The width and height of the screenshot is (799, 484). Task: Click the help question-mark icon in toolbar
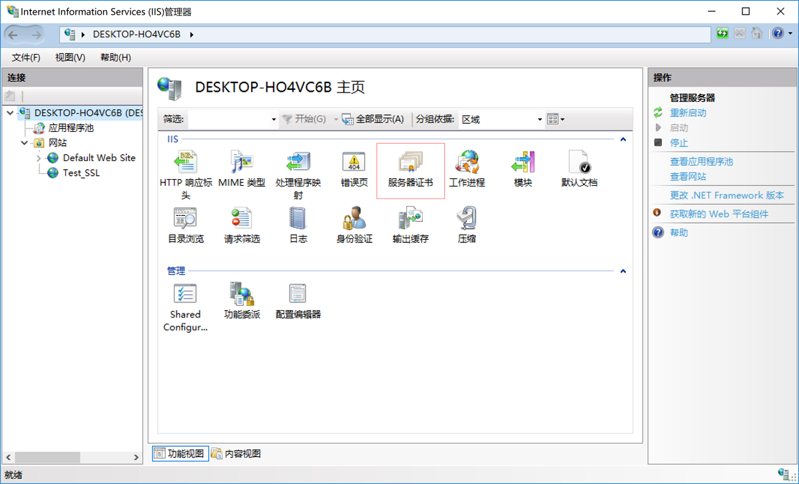pyautogui.click(x=777, y=34)
